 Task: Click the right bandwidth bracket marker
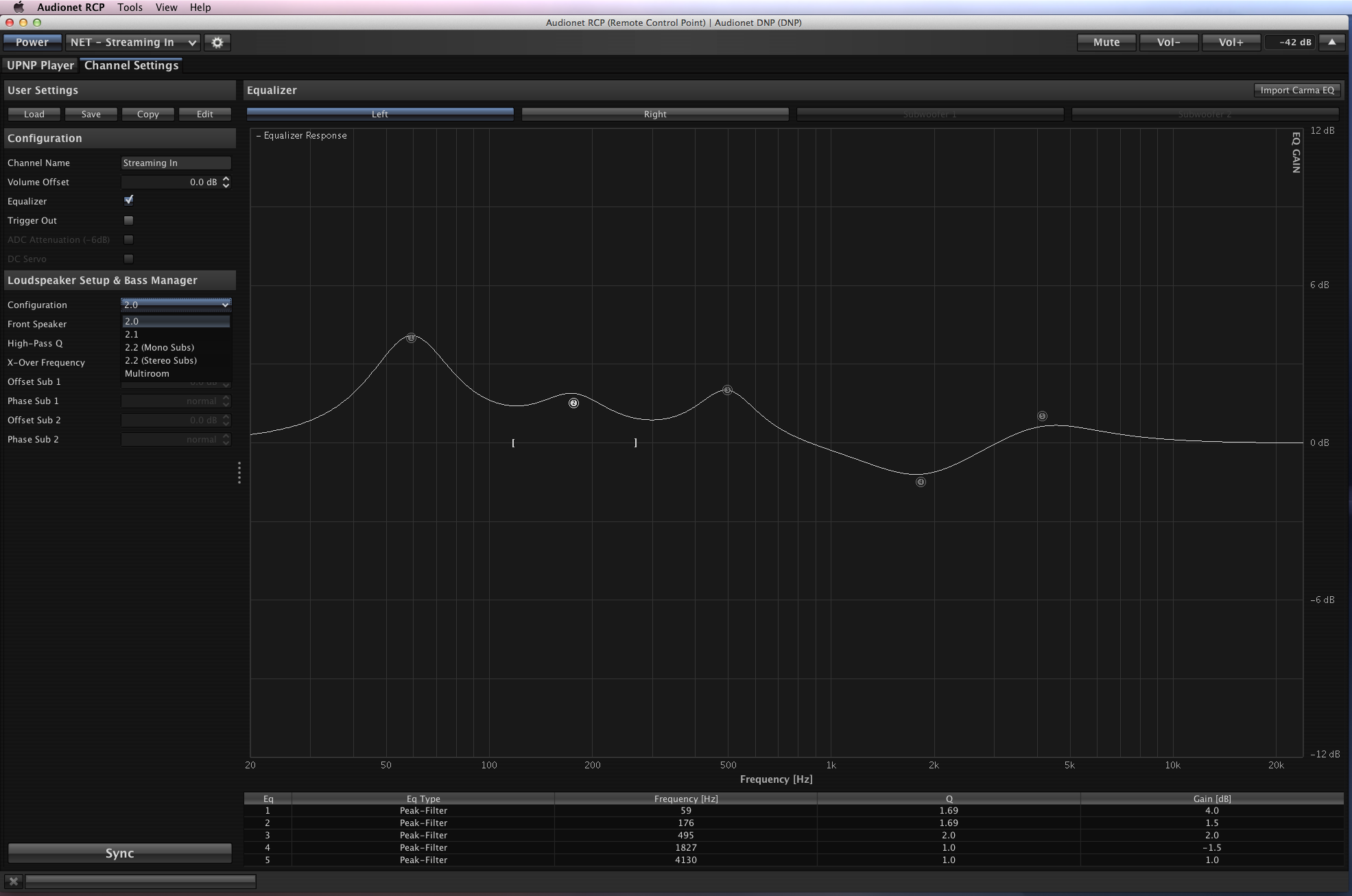click(x=635, y=443)
